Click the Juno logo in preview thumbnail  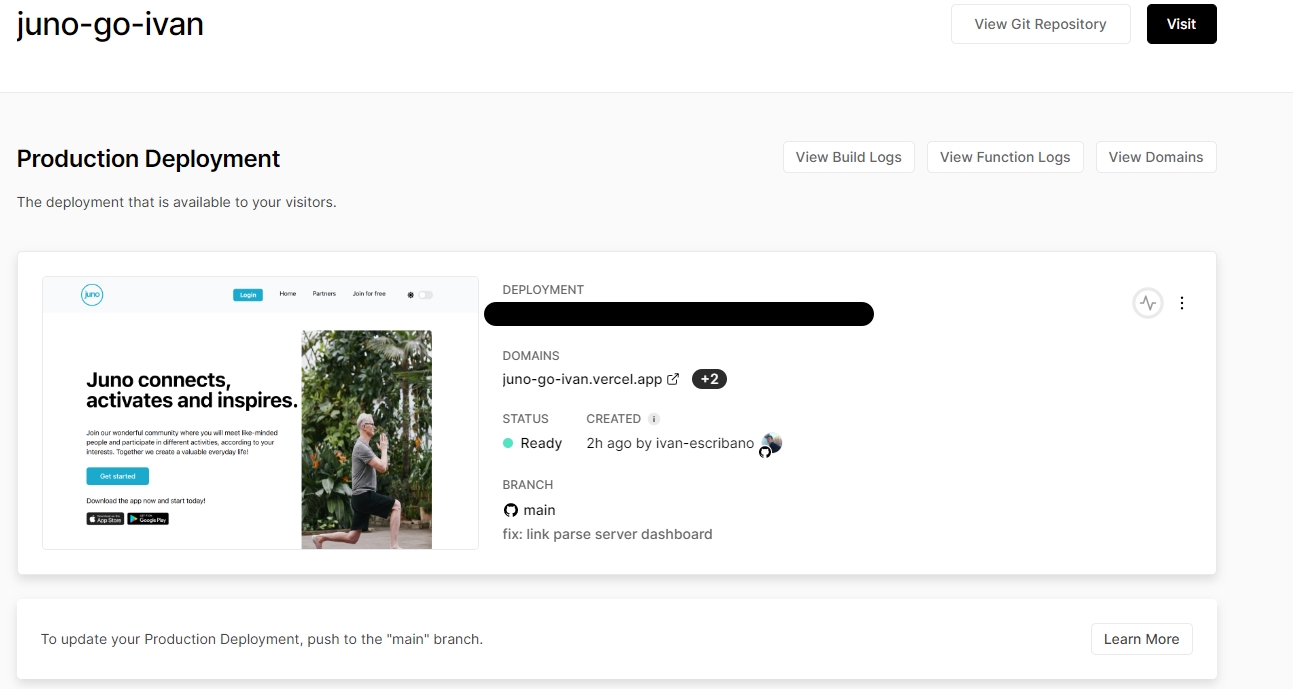[92, 294]
